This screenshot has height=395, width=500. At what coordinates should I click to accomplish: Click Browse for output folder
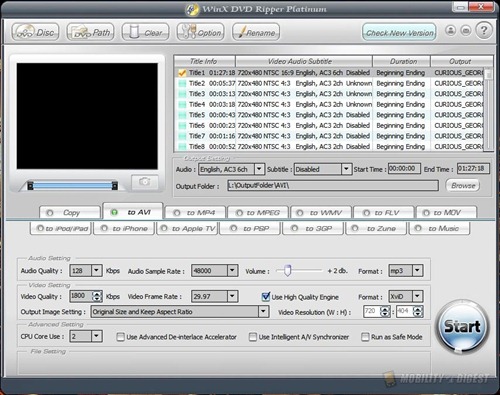coord(463,186)
